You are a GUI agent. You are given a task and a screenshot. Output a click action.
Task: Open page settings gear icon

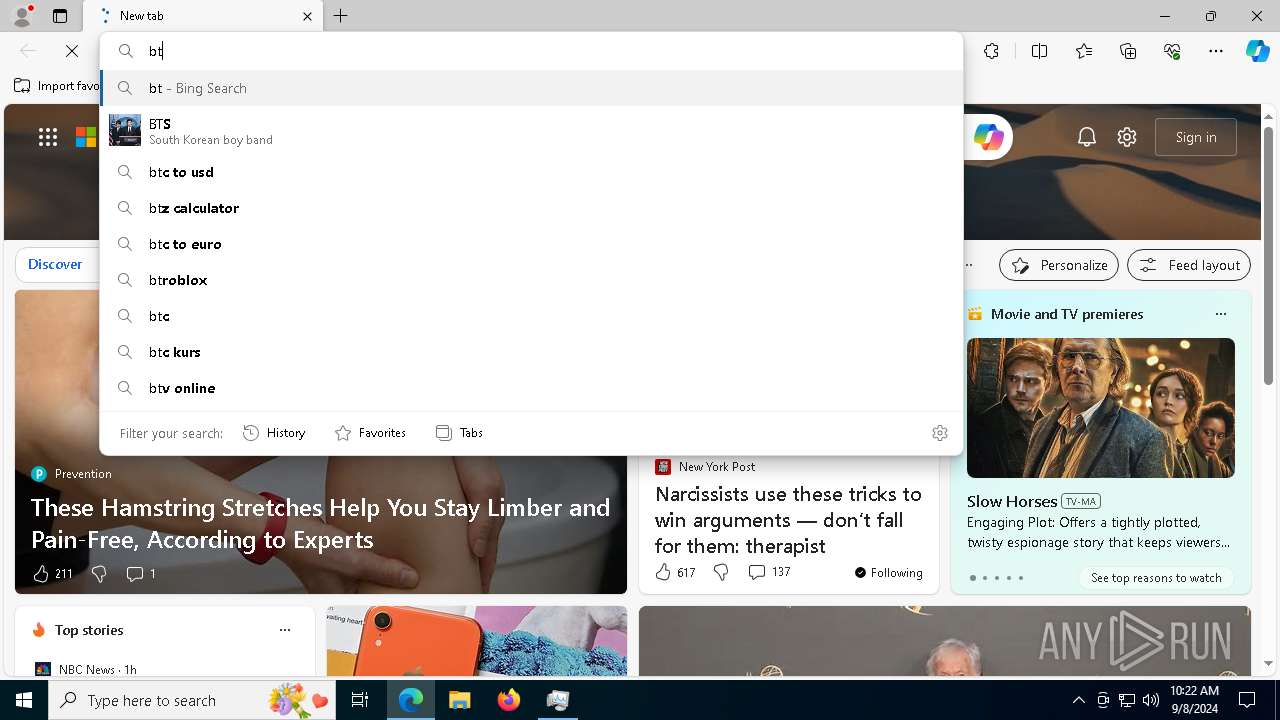[1127, 137]
